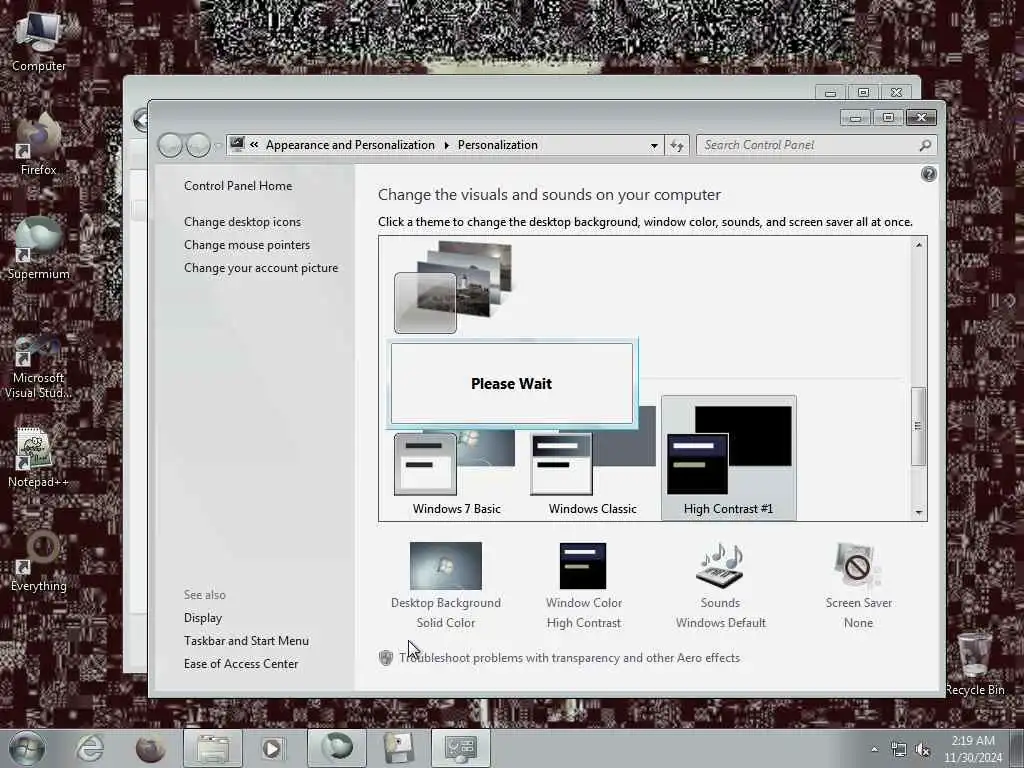Image resolution: width=1024 pixels, height=768 pixels.
Task: Open Windows Media Player taskbar icon
Action: pyautogui.click(x=273, y=748)
